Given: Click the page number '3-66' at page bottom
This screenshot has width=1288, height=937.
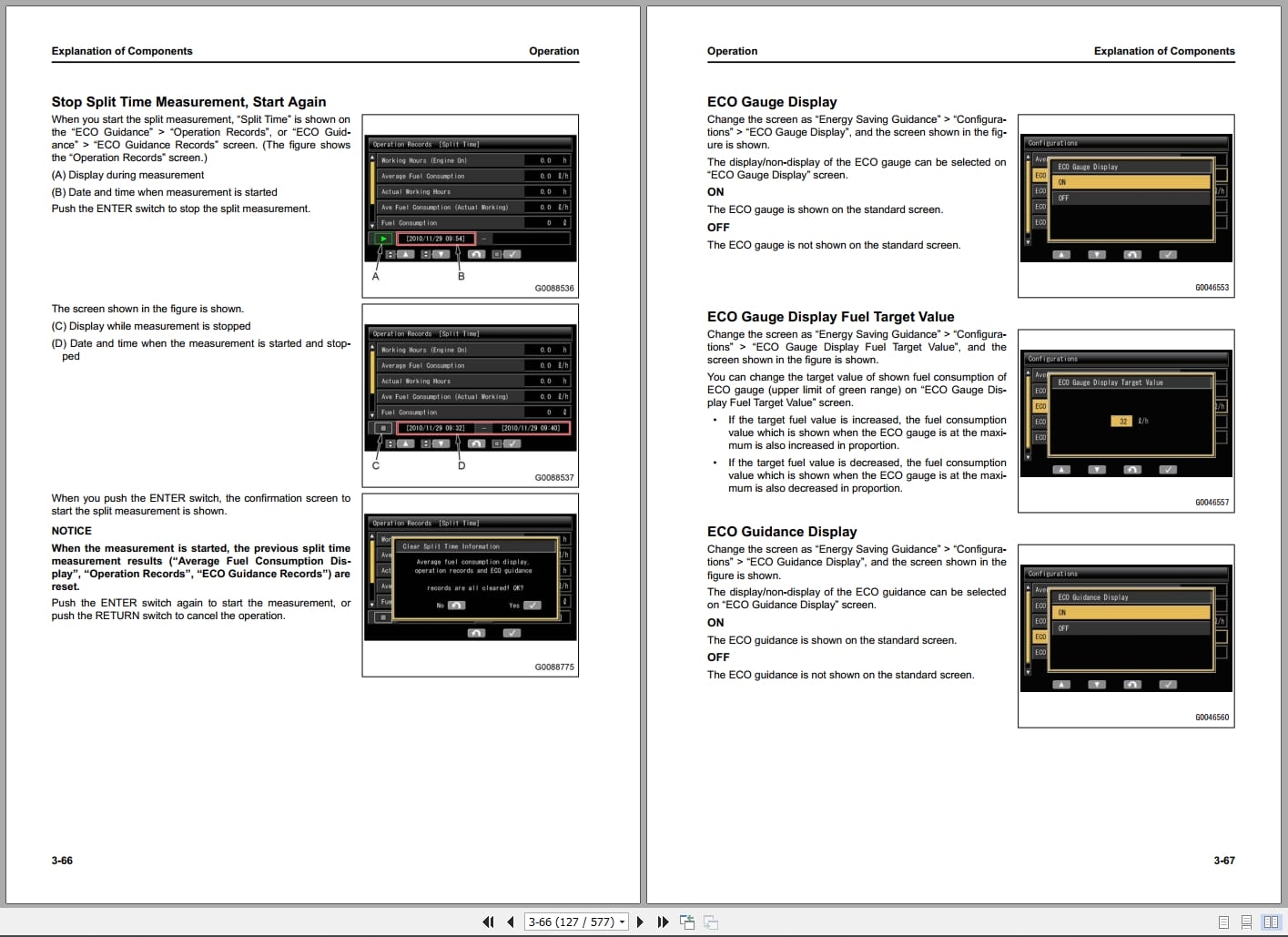Looking at the screenshot, I should click(62, 861).
